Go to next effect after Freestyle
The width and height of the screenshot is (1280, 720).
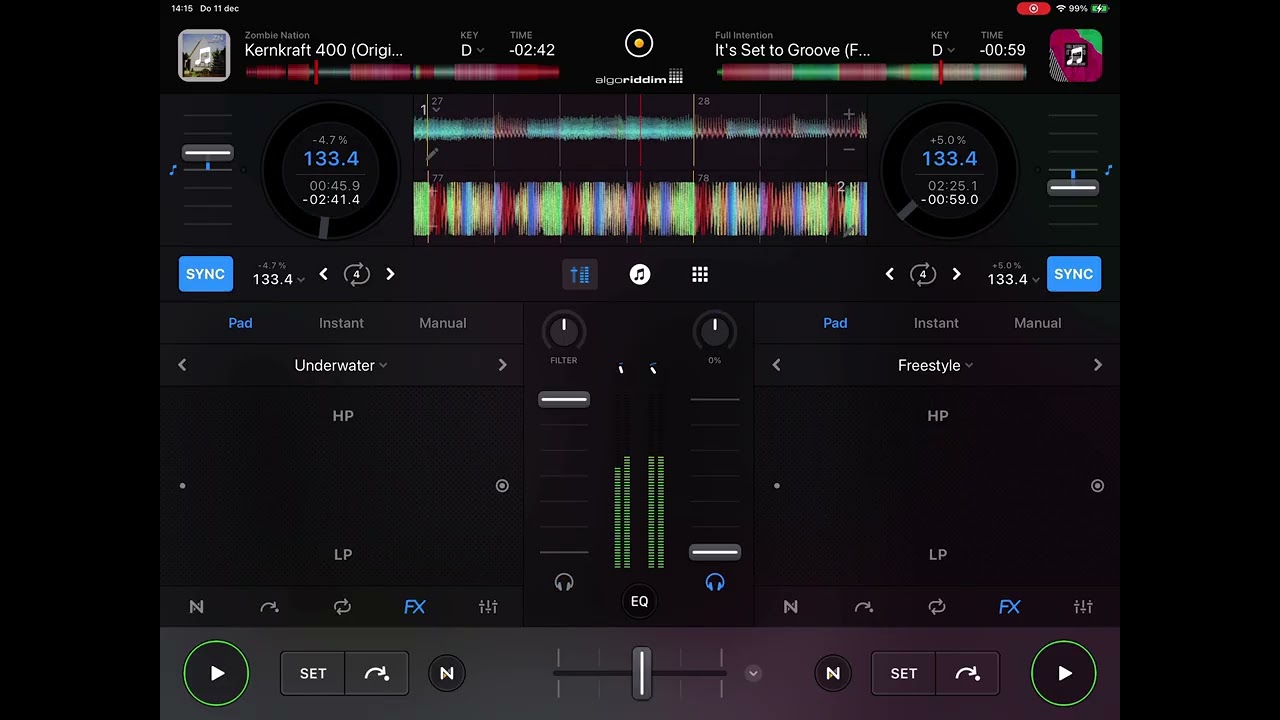point(1098,365)
